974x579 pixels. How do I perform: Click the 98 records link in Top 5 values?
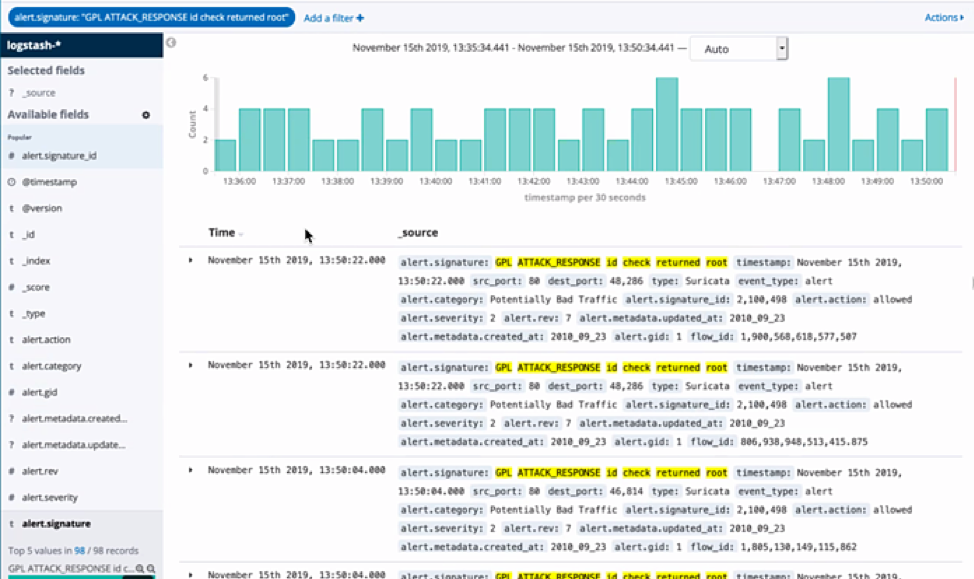(x=80, y=550)
